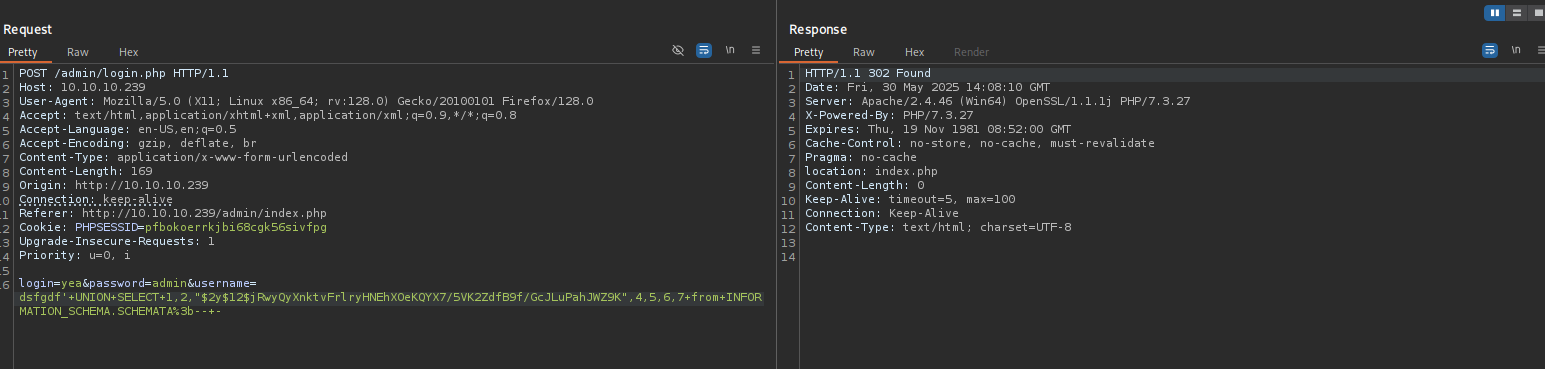This screenshot has width=1545, height=369.
Task: Click the login=yea&password=admin body line
Action: coord(138,284)
